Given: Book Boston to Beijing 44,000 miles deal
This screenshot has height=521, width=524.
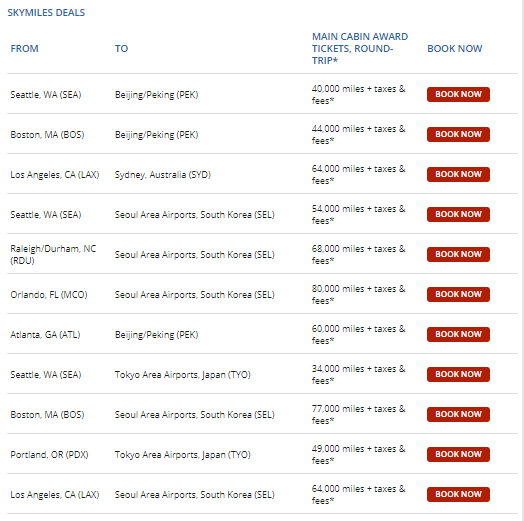Looking at the screenshot, I should tap(458, 134).
